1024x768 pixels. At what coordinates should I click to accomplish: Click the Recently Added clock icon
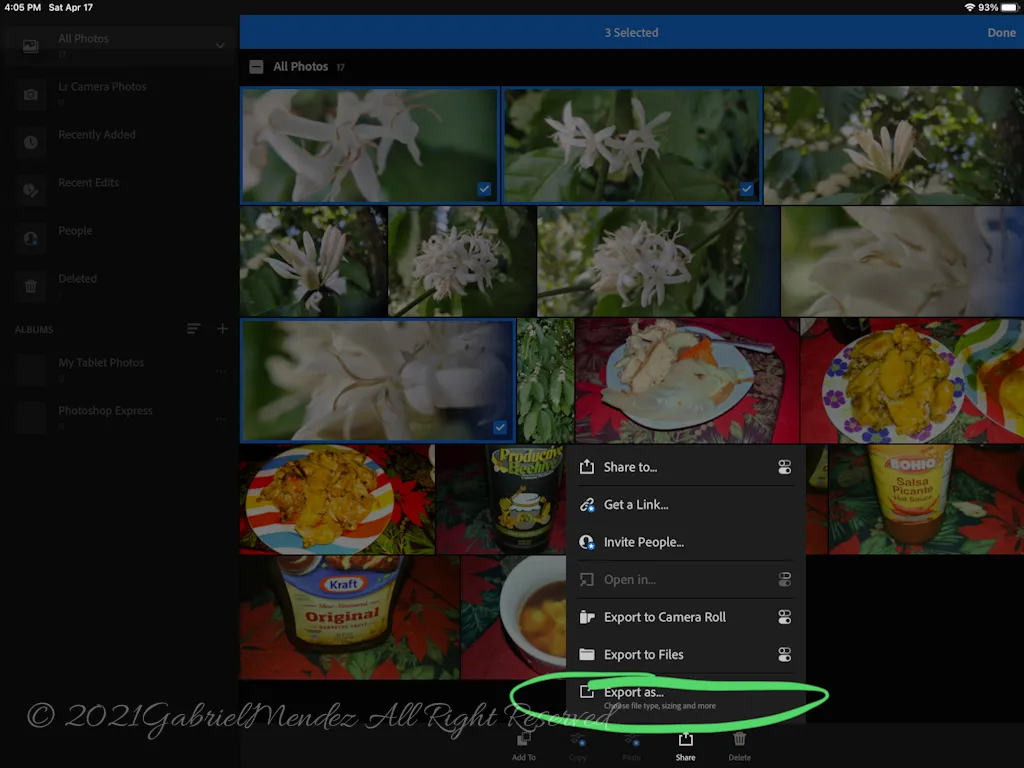[31, 142]
